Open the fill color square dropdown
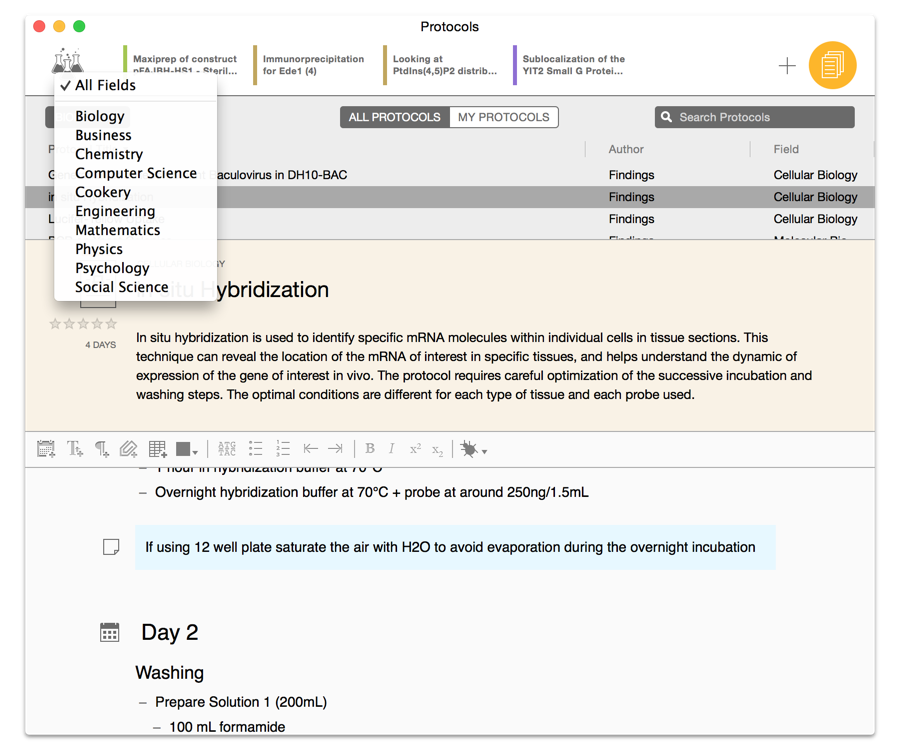Viewport: 900px width, 750px height. pyautogui.click(x=187, y=450)
